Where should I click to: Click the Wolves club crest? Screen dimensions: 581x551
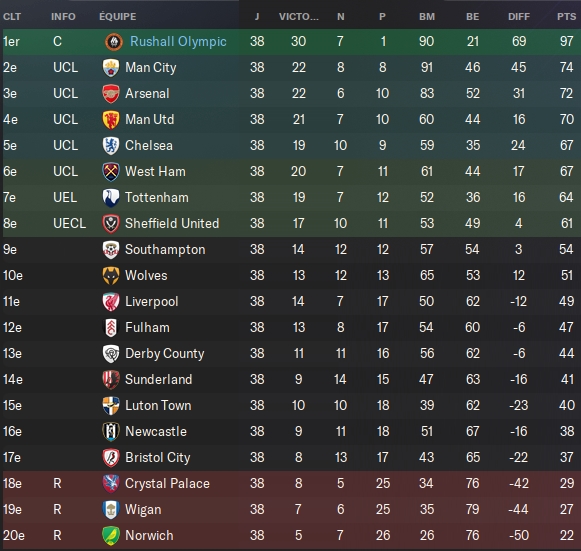pyautogui.click(x=111, y=276)
